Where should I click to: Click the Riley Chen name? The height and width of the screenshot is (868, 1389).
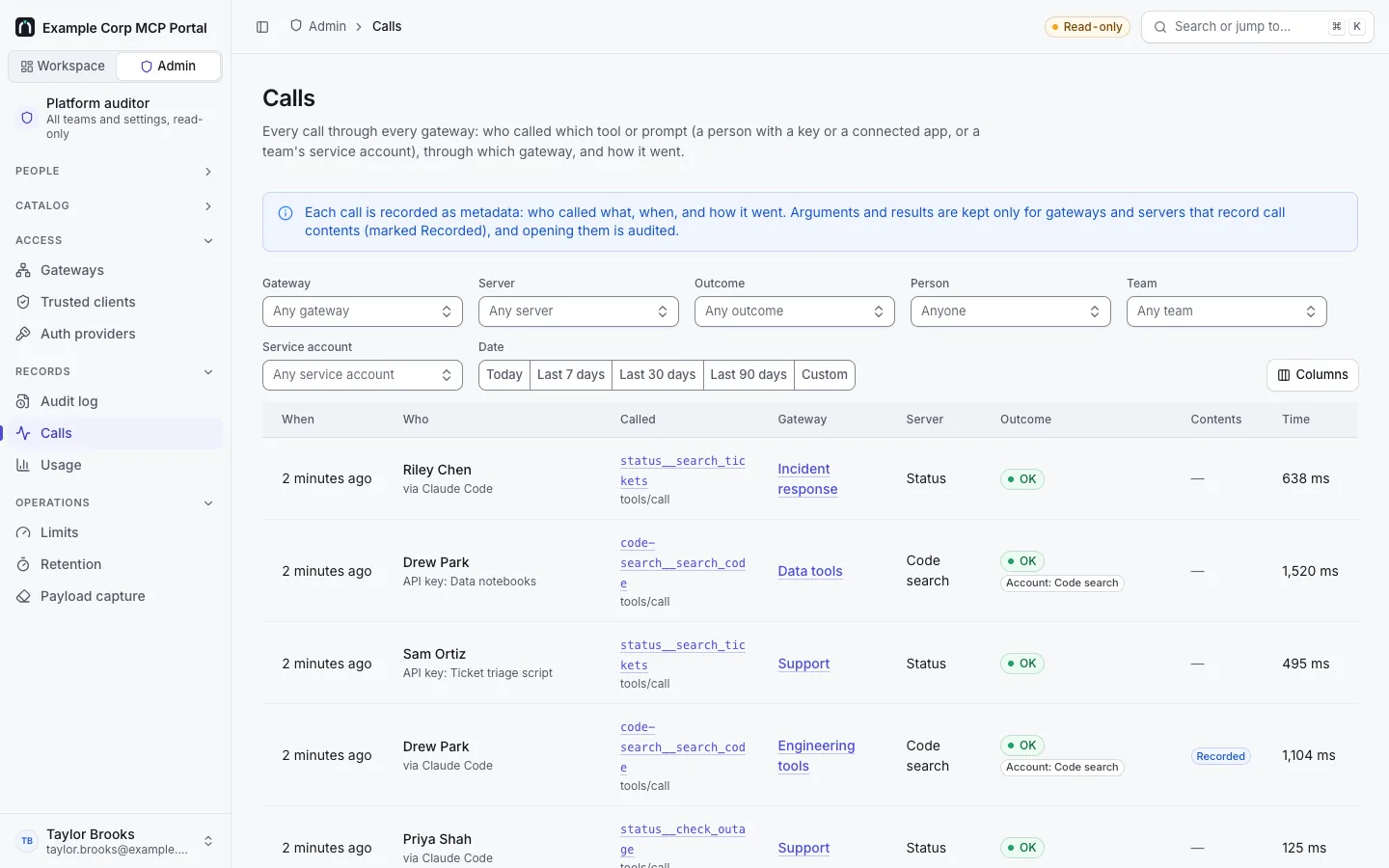click(x=437, y=470)
